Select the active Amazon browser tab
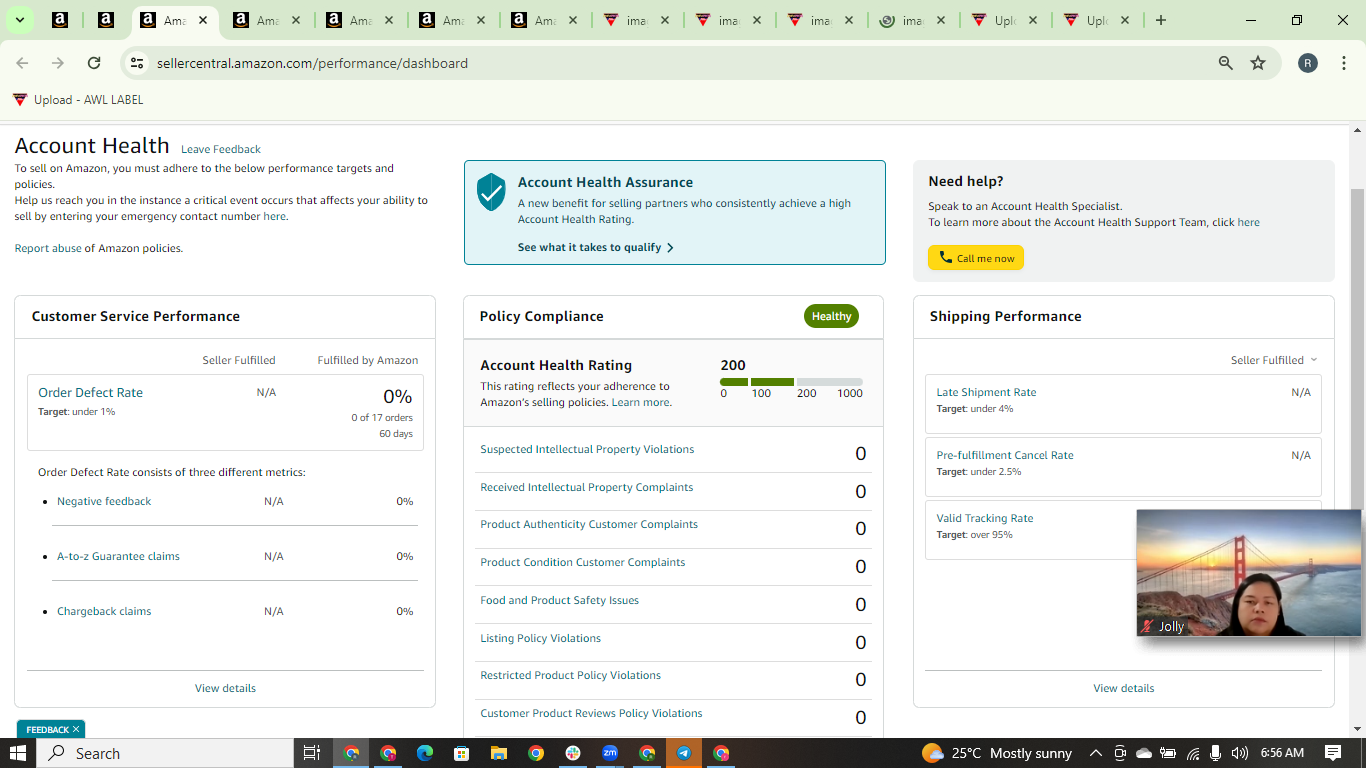 [x=177, y=20]
